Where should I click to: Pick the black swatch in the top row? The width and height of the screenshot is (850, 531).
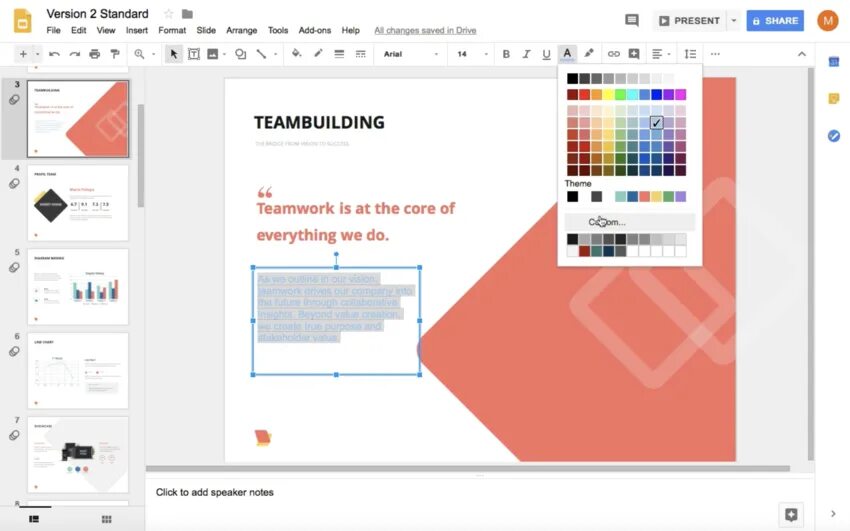[572, 79]
